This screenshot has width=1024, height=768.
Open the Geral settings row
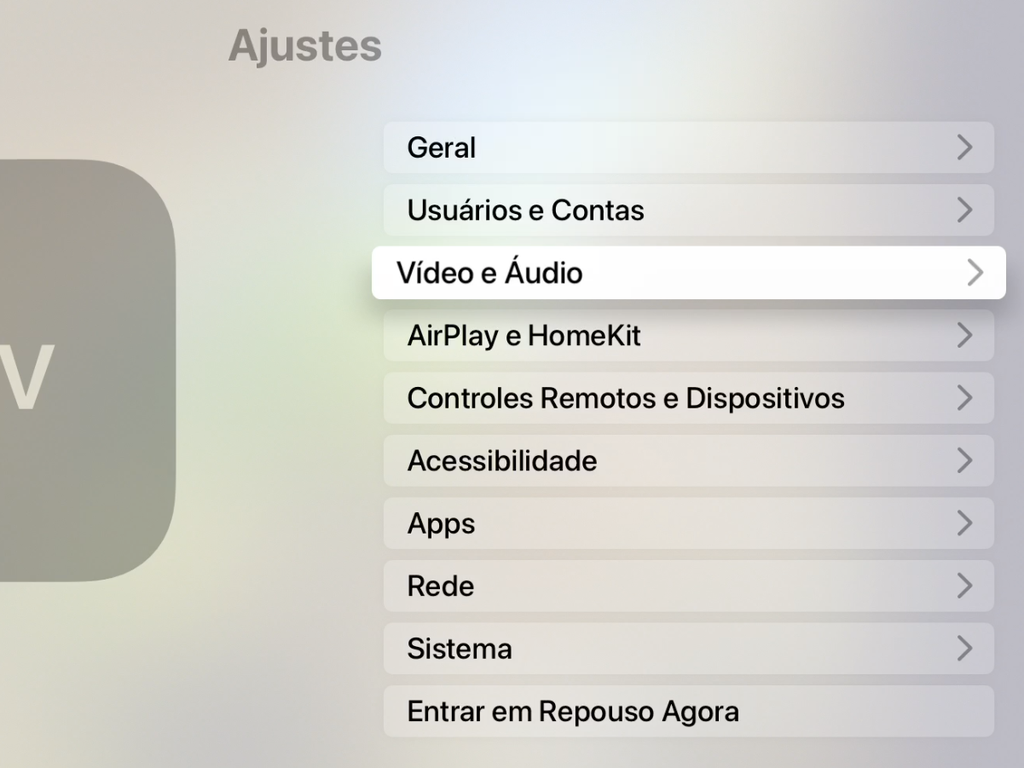pyautogui.click(x=688, y=148)
